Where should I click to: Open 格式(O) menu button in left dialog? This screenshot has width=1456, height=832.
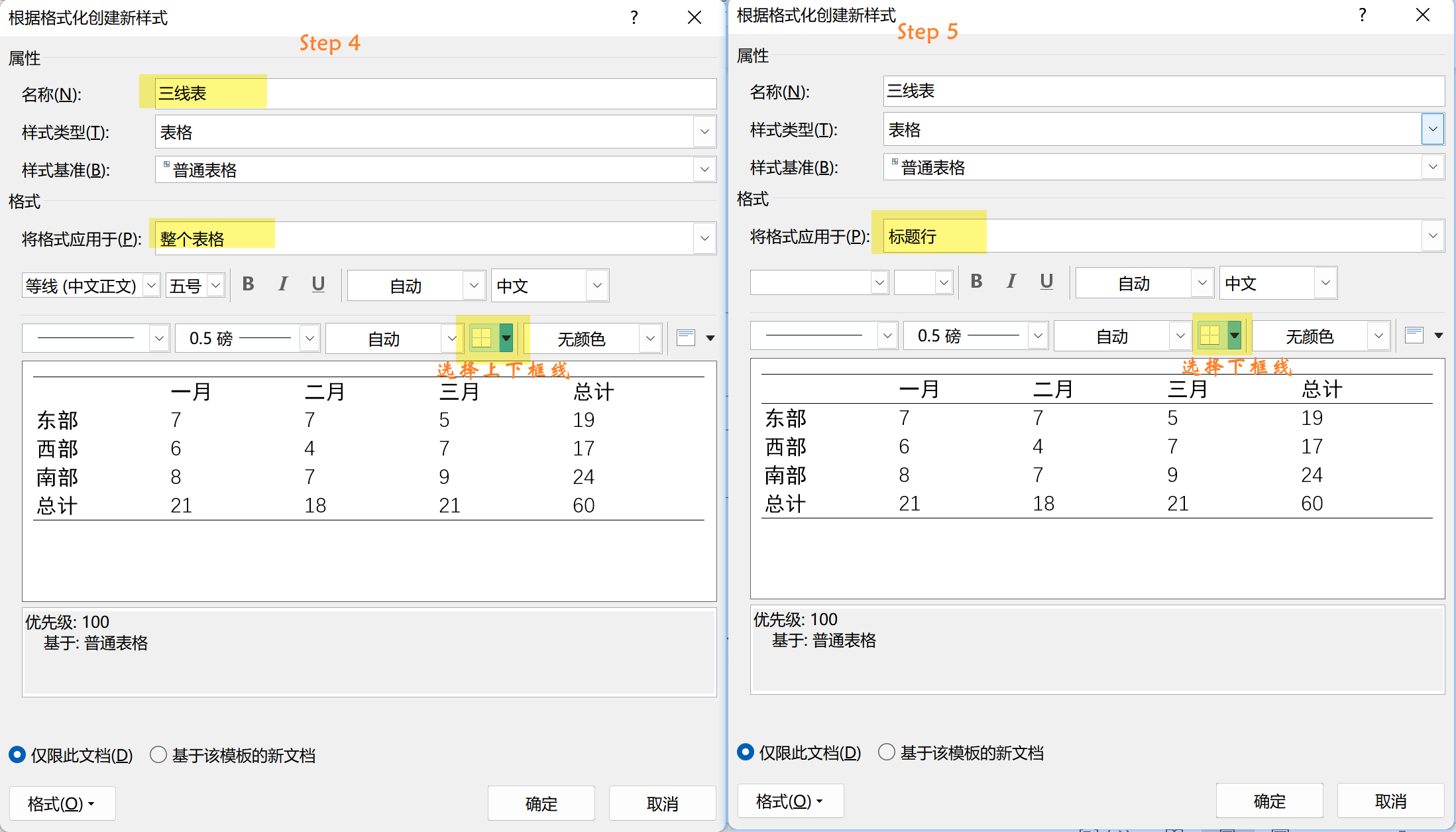(62, 803)
